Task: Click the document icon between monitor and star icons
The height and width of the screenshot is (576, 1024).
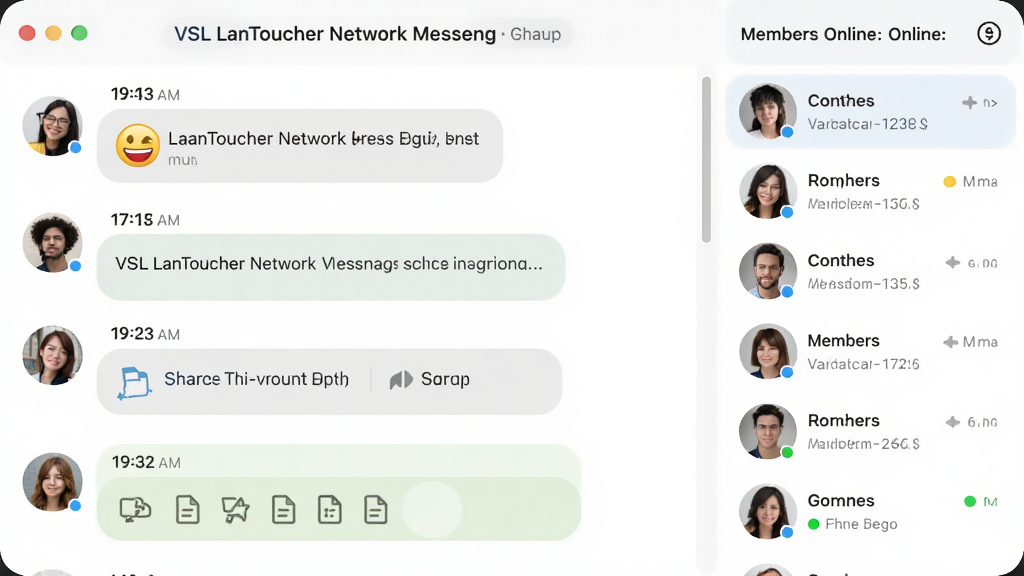Action: tap(187, 509)
